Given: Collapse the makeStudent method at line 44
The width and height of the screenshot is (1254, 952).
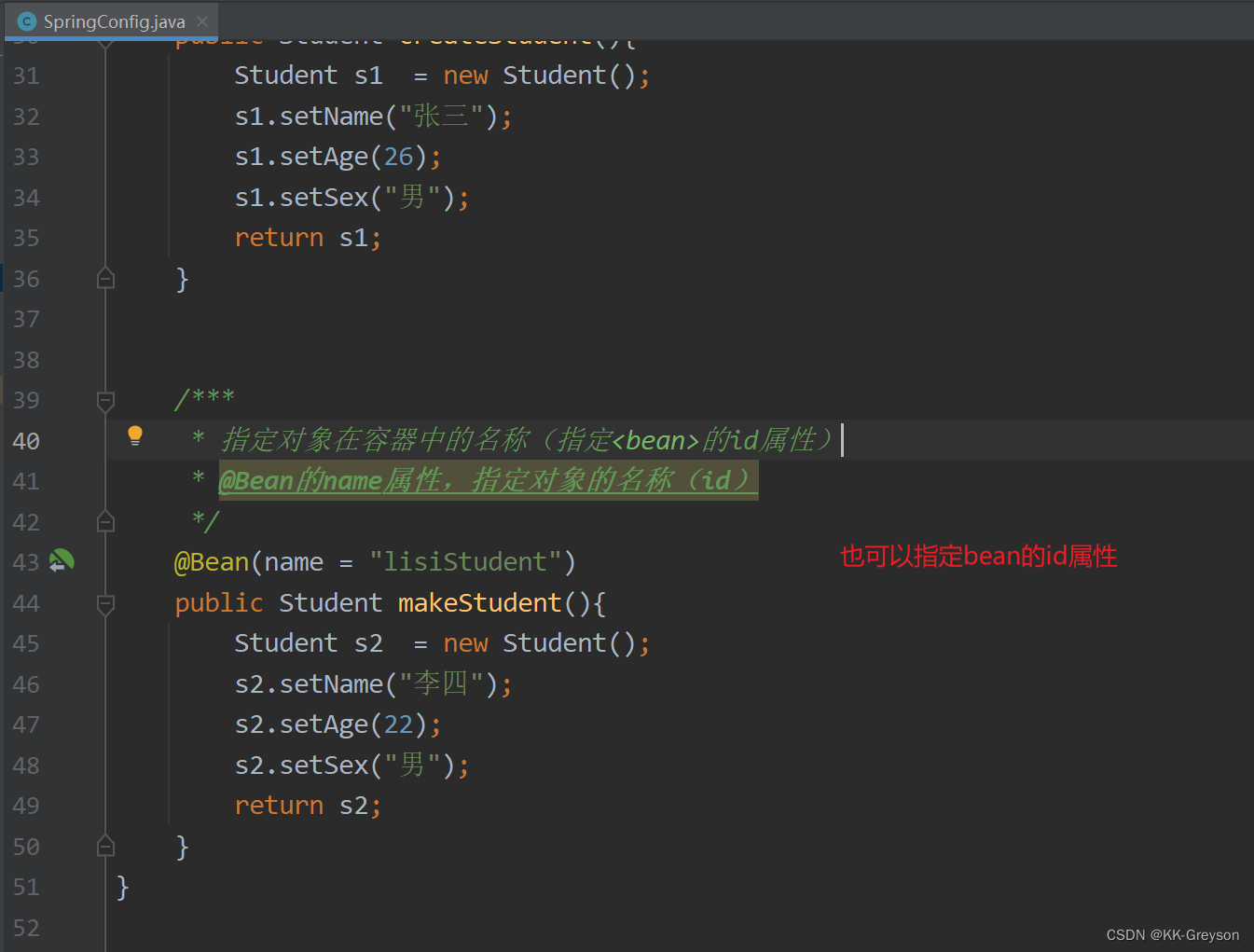Looking at the screenshot, I should pos(105,604).
